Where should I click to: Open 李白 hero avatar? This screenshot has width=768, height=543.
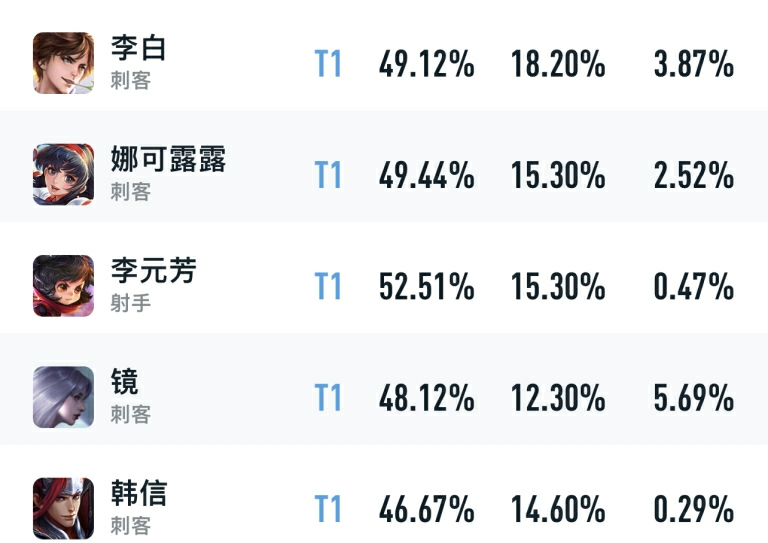click(x=63, y=63)
